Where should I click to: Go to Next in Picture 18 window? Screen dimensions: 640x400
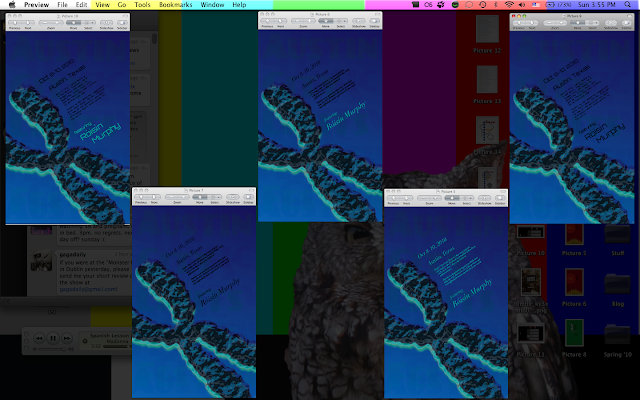(28, 22)
